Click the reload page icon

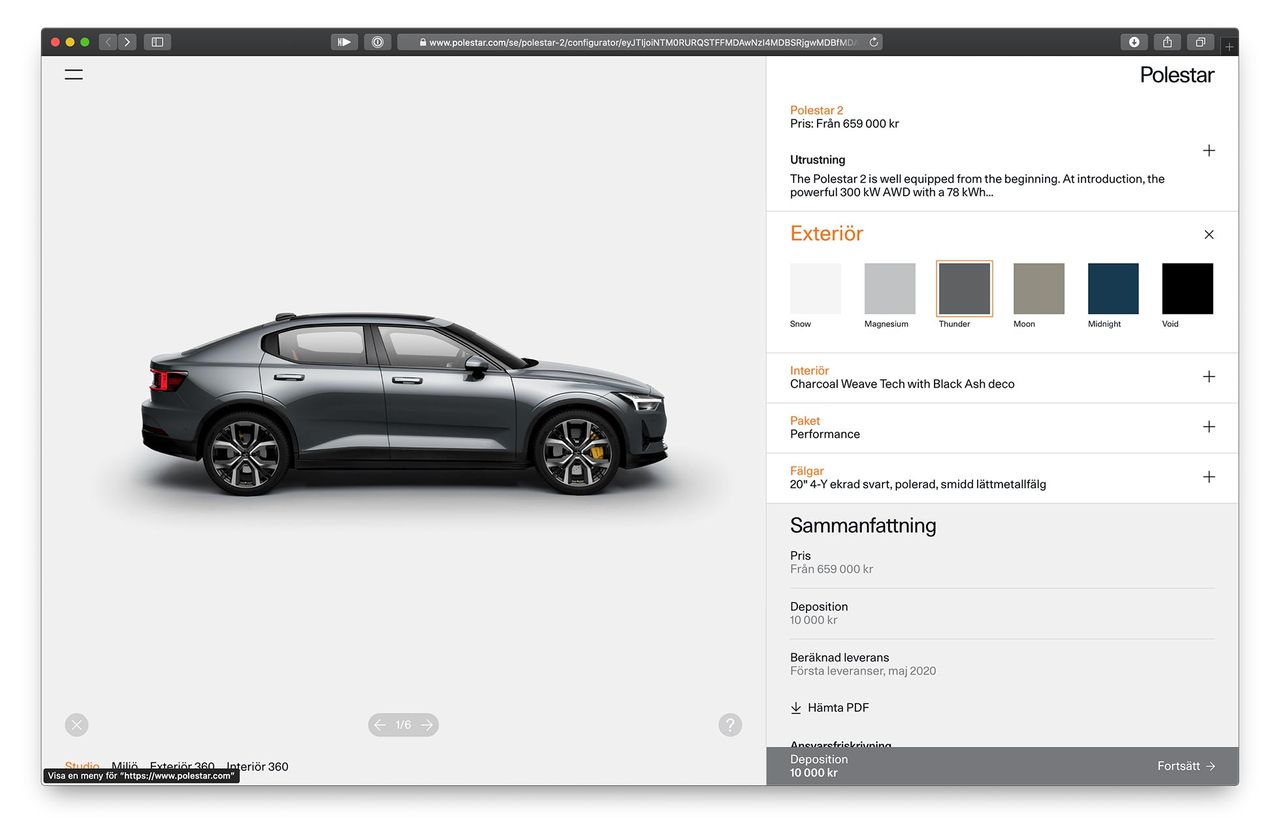(874, 42)
